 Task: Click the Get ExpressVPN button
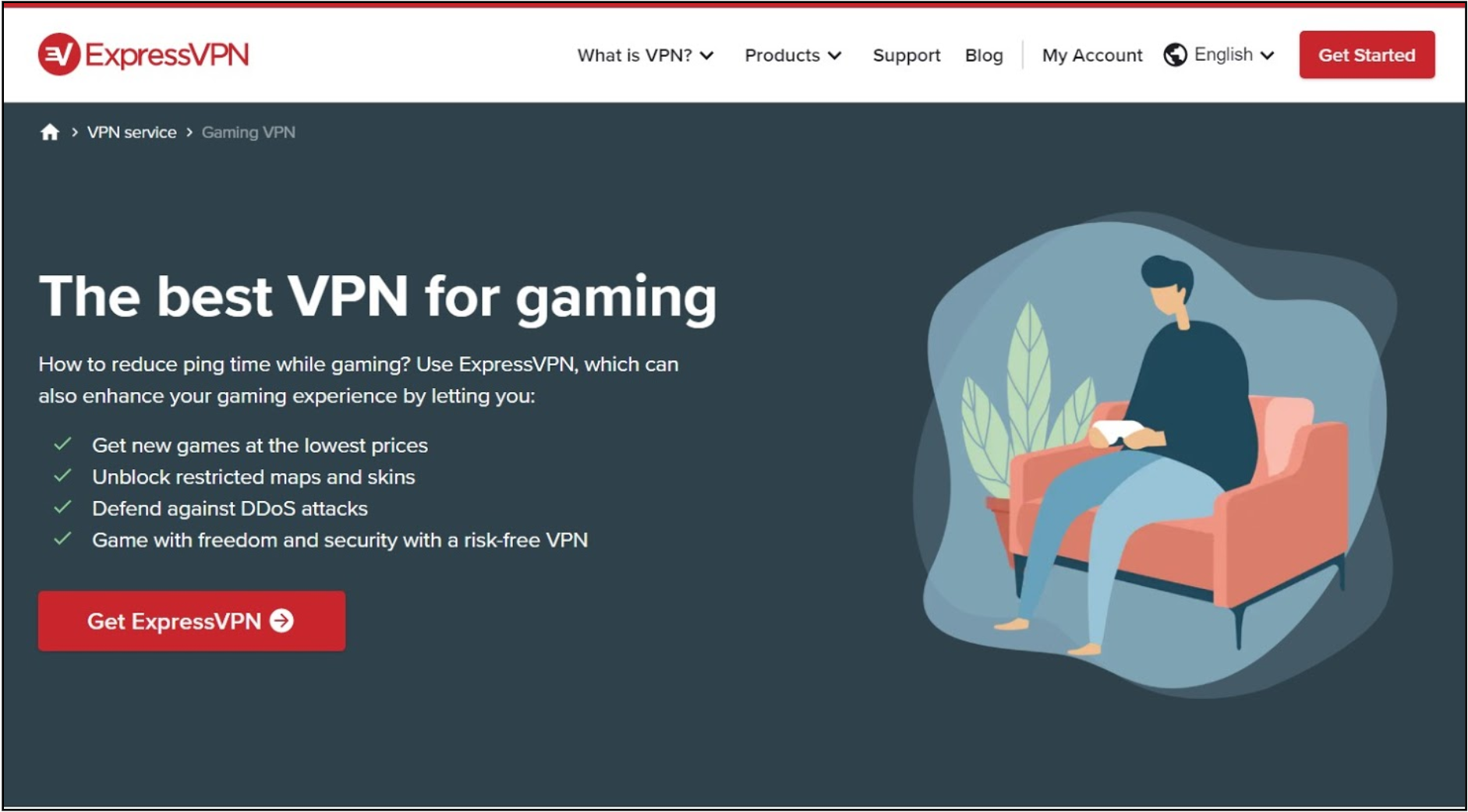[x=192, y=620]
